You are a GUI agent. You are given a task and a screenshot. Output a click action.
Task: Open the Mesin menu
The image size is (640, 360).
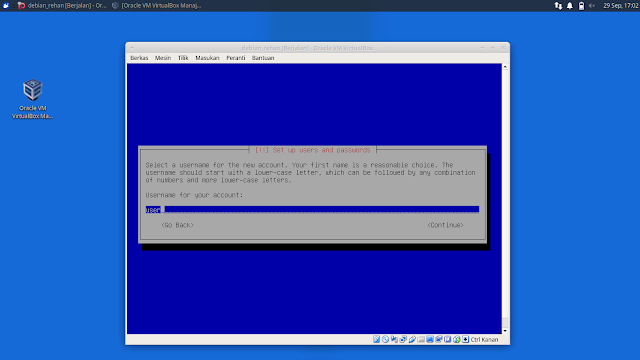(163, 58)
